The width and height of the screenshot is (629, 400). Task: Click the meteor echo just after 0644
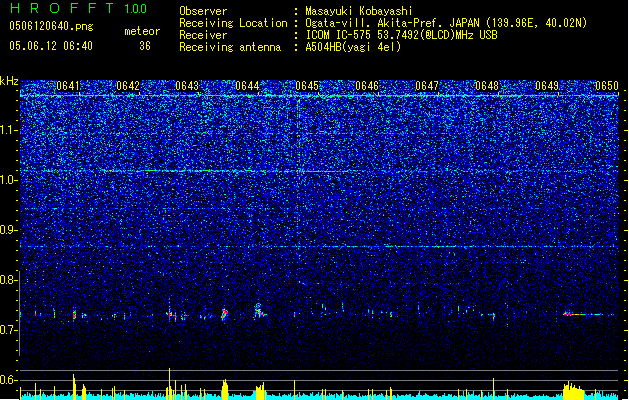coord(260,311)
